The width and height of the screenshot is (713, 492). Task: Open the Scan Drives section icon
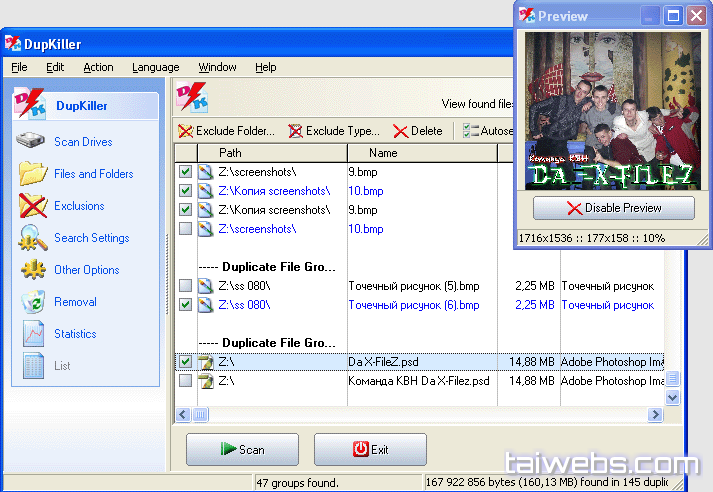33,142
